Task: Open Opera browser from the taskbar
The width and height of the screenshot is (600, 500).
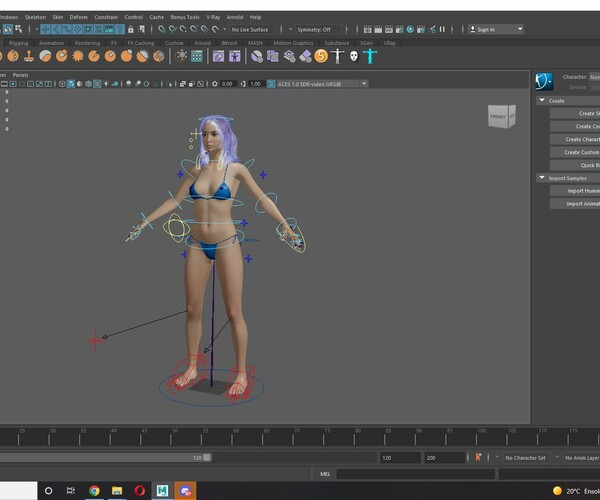Action: [x=140, y=490]
